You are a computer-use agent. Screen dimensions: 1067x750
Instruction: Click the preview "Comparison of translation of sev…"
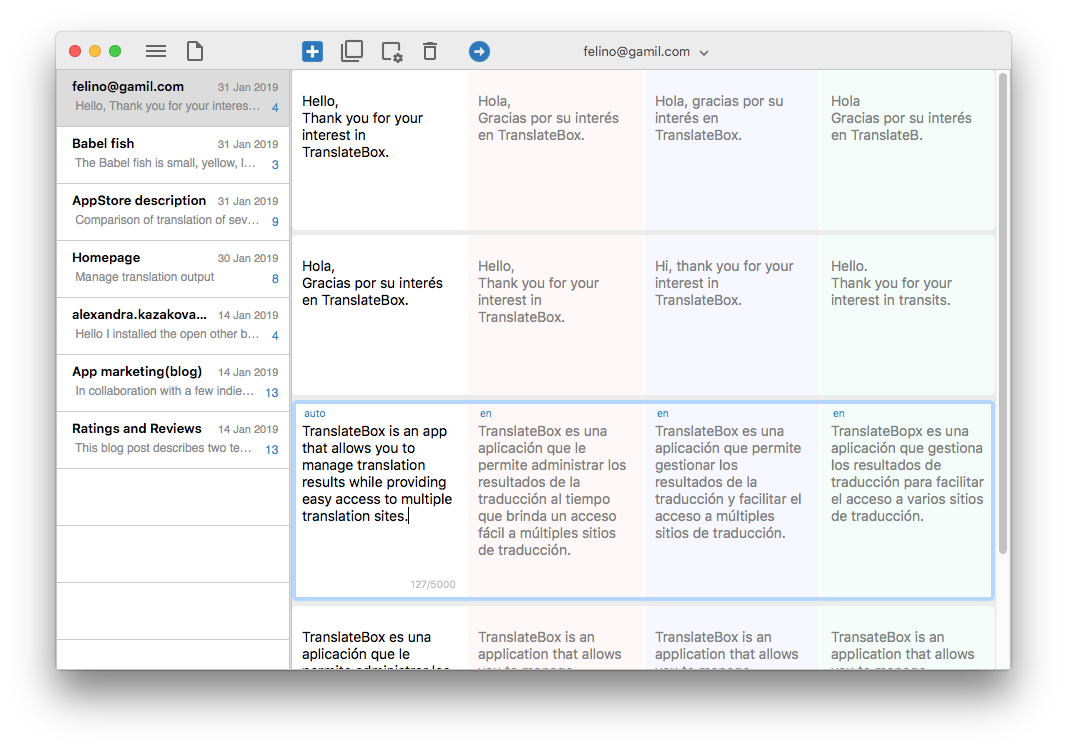tap(167, 220)
